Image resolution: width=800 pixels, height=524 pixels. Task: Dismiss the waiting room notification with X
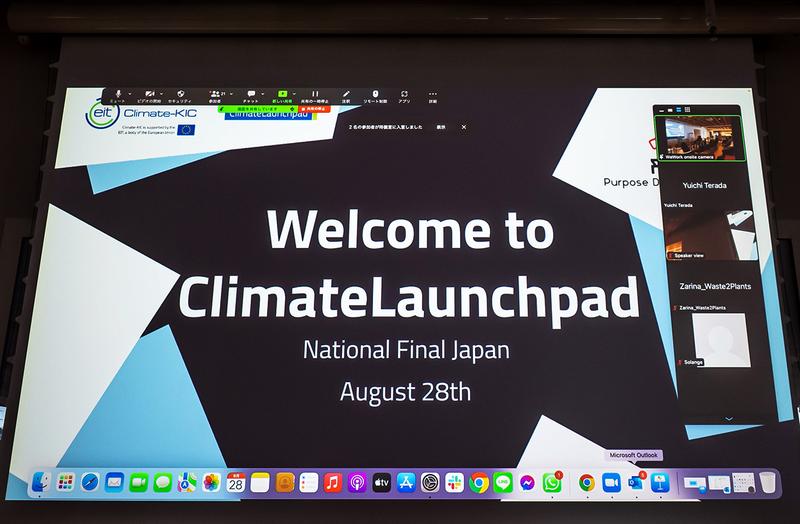(464, 127)
